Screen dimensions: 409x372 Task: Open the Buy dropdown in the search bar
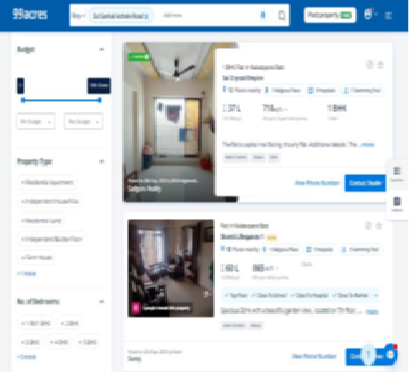pyautogui.click(x=79, y=15)
